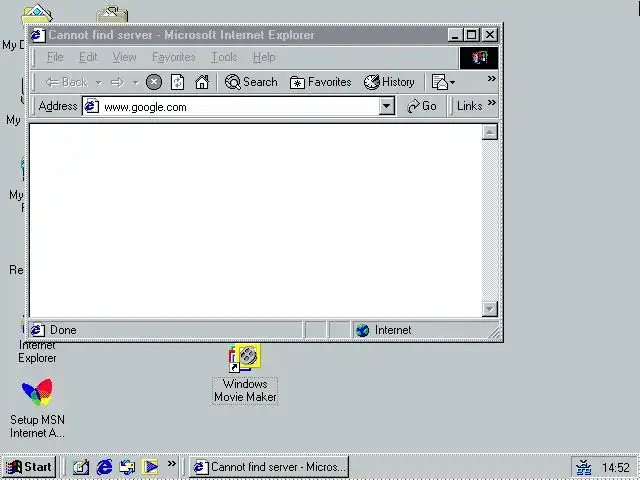
Task: Click the Refresh page icon
Action: click(x=178, y=82)
